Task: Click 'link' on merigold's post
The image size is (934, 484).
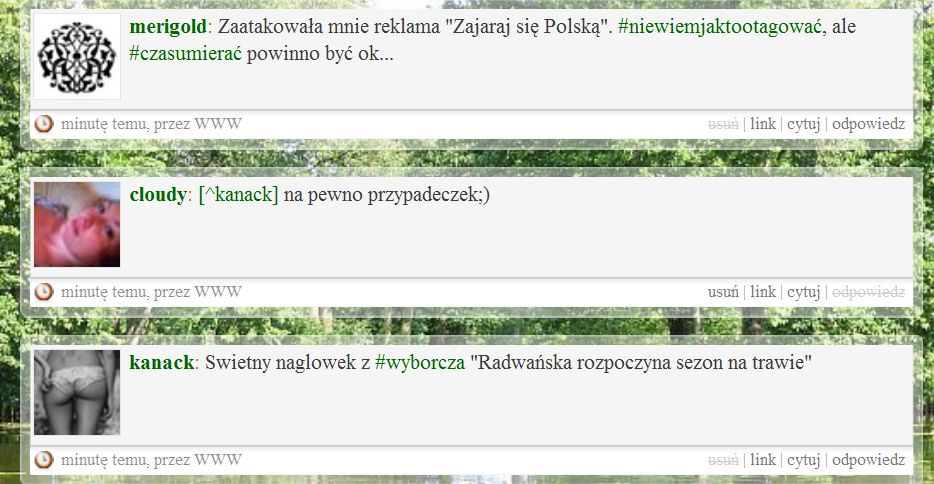Action: (x=763, y=124)
